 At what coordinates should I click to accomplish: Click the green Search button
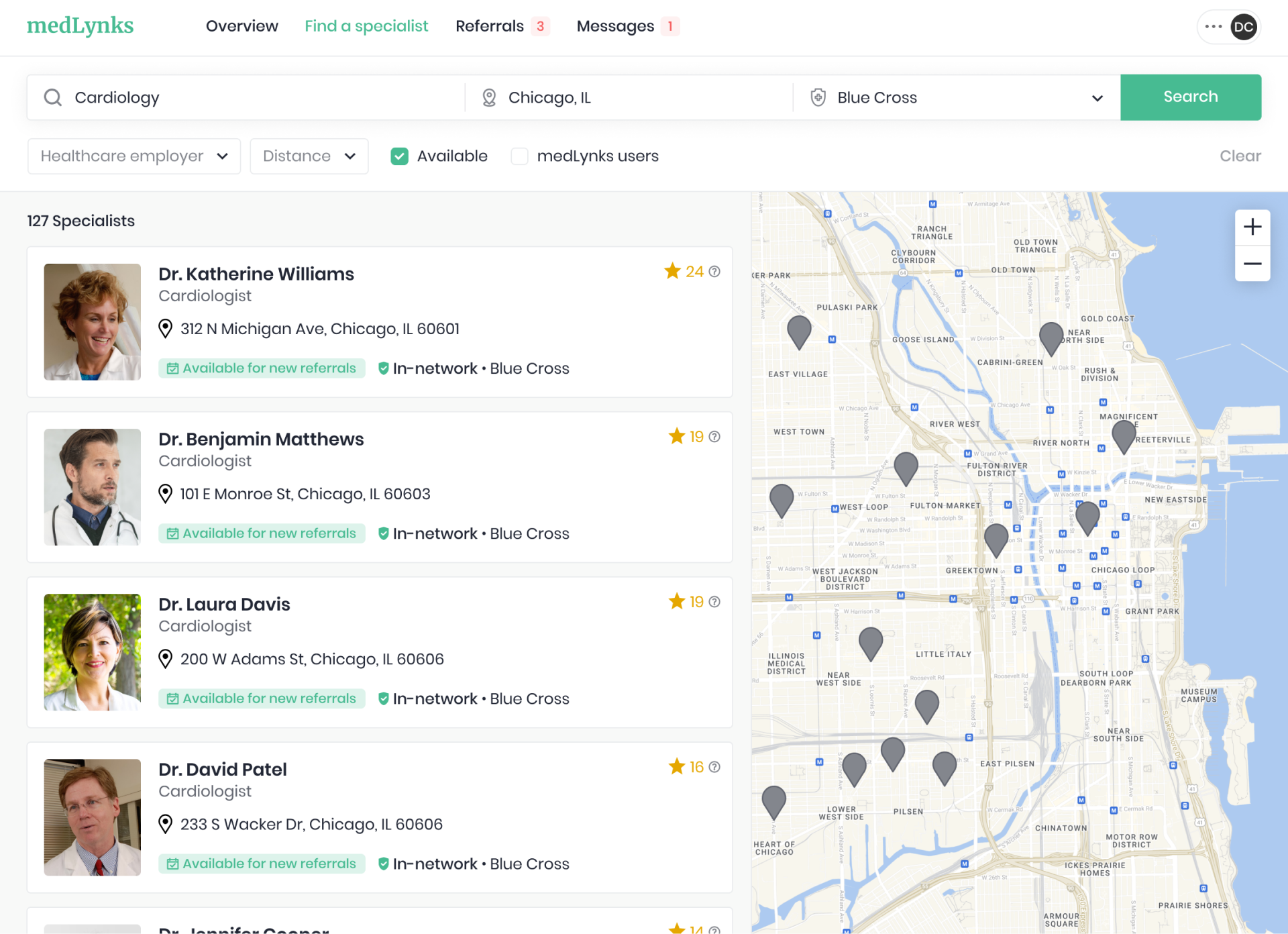tap(1191, 97)
